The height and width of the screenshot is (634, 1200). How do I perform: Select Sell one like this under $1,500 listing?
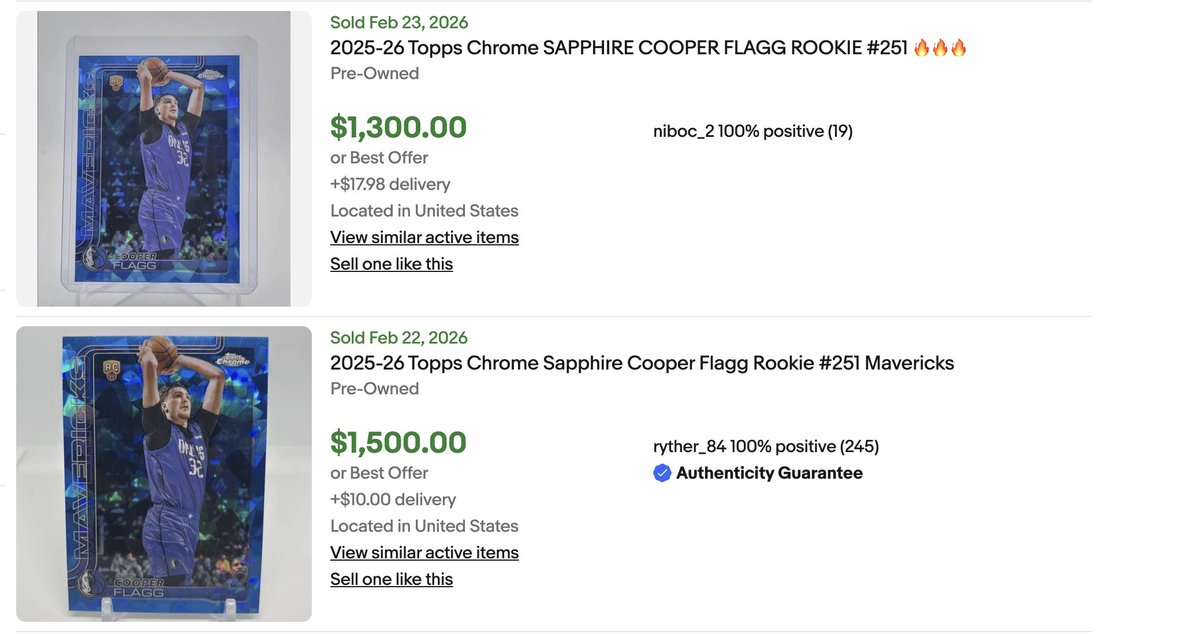(391, 579)
